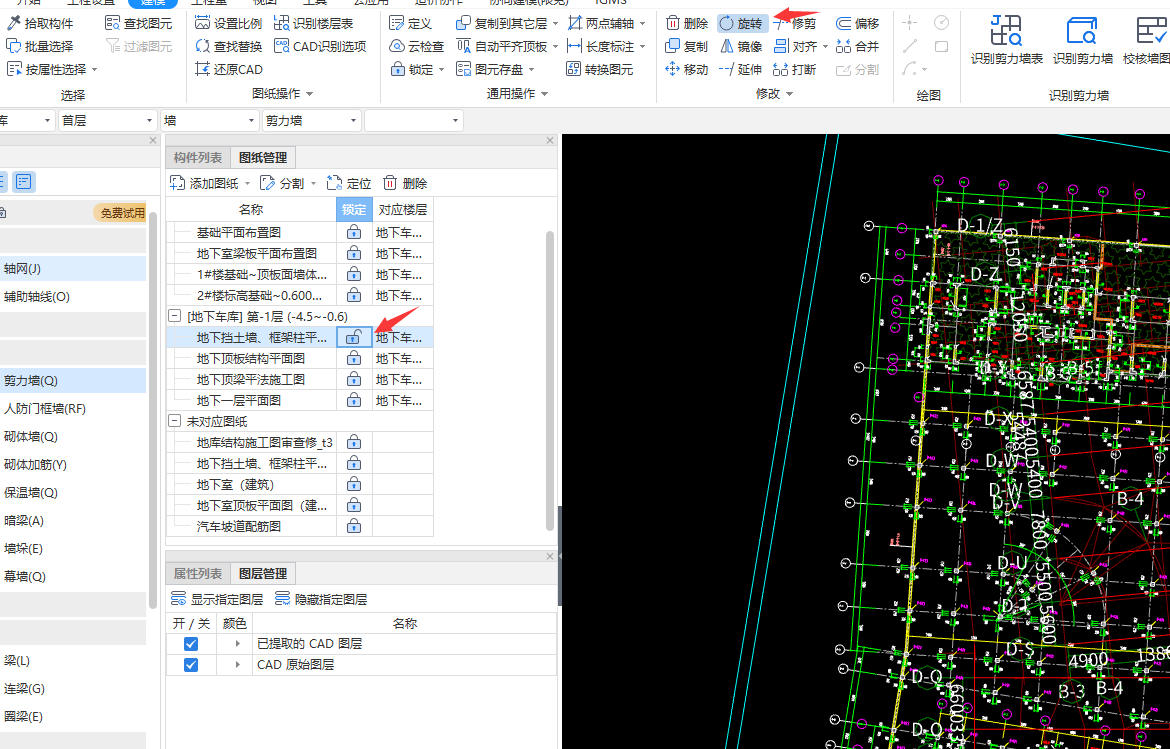Click the 分割 split button
The width and height of the screenshot is (1170, 749).
(284, 184)
